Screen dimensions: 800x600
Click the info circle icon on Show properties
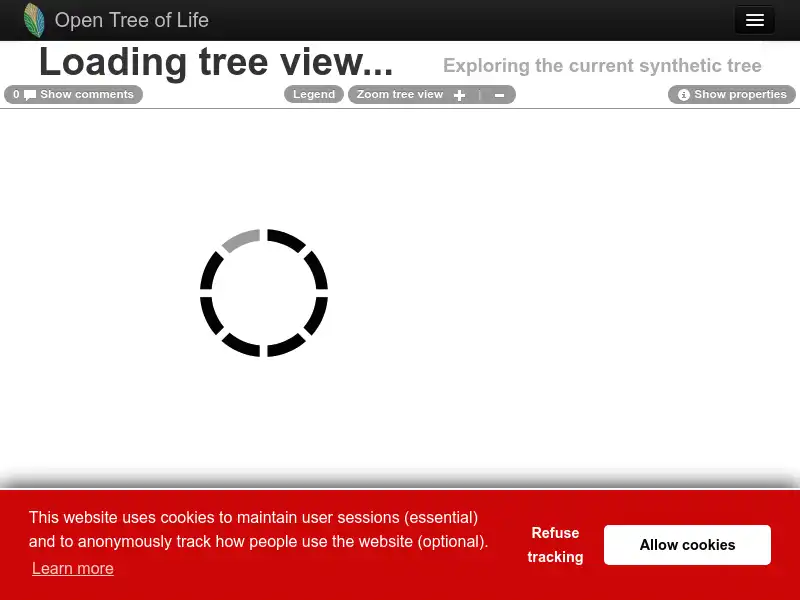684,94
